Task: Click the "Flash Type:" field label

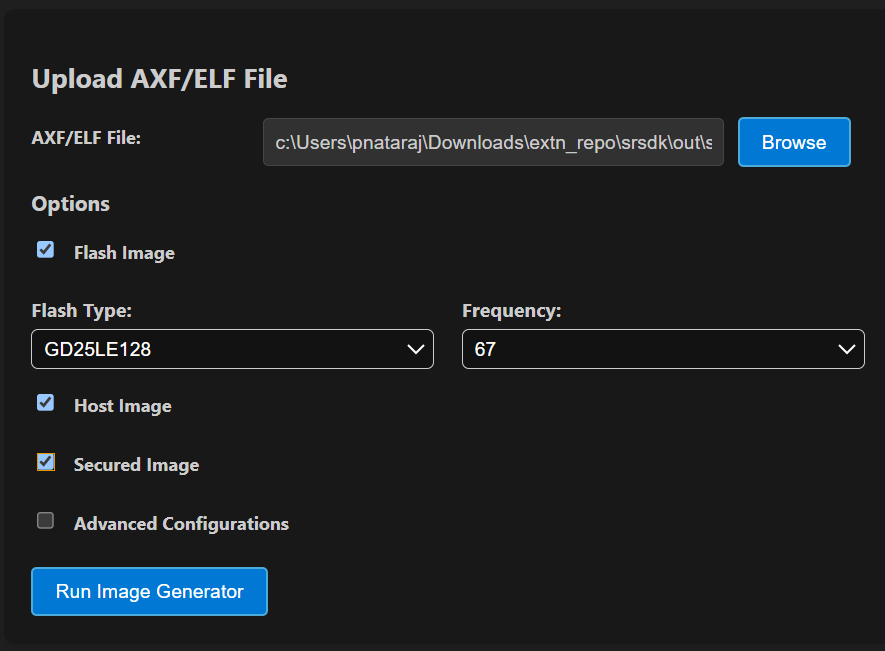Action: point(82,311)
